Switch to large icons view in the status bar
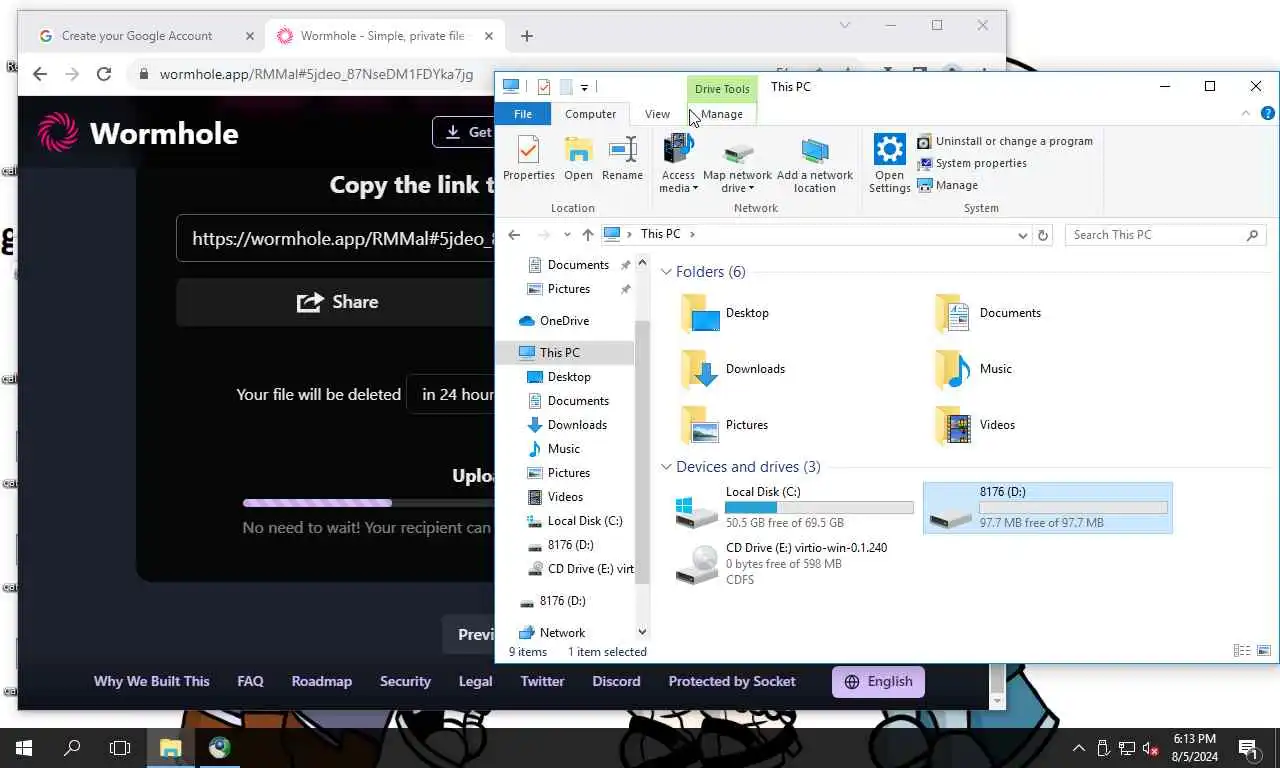This screenshot has height=768, width=1280. 1263,651
